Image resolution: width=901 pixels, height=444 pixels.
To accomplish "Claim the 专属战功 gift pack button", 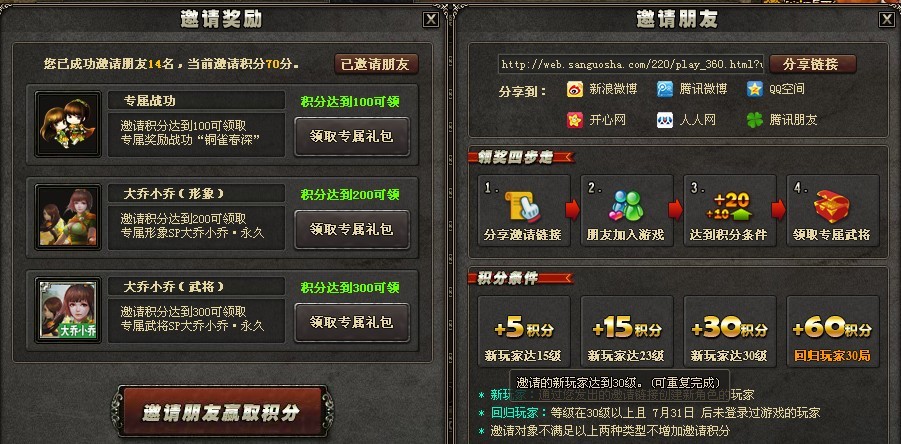I will point(352,137).
